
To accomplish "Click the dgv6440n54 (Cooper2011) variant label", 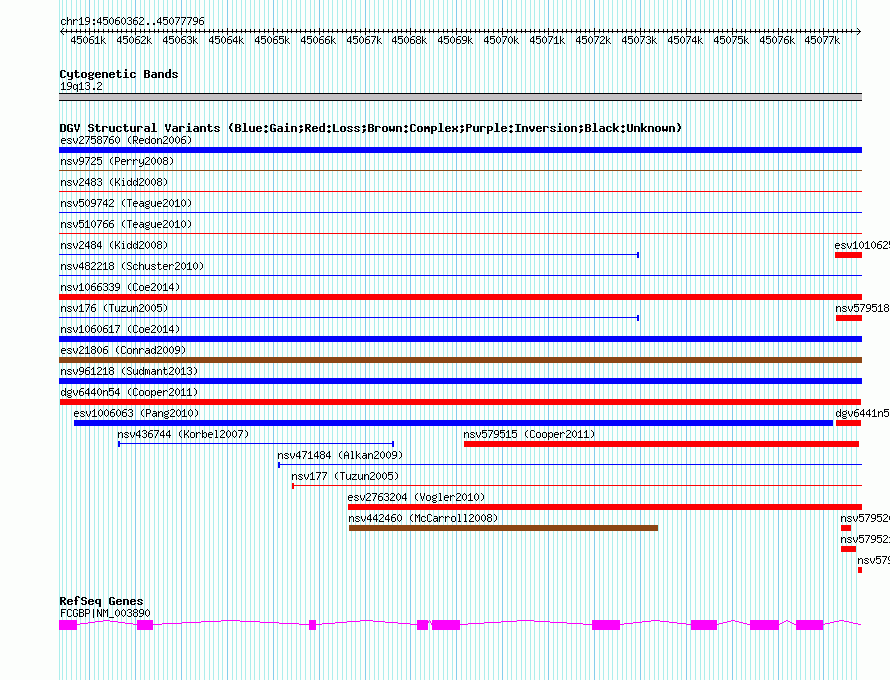I will (128, 393).
